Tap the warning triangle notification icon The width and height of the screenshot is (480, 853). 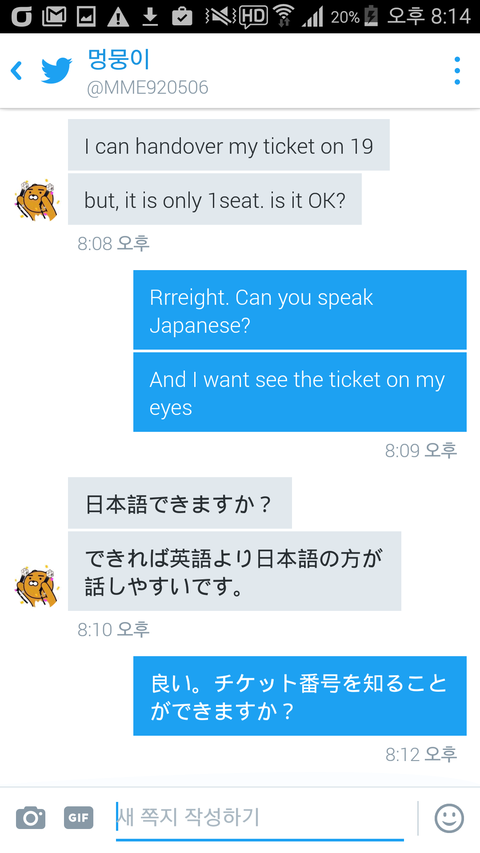coord(118,17)
